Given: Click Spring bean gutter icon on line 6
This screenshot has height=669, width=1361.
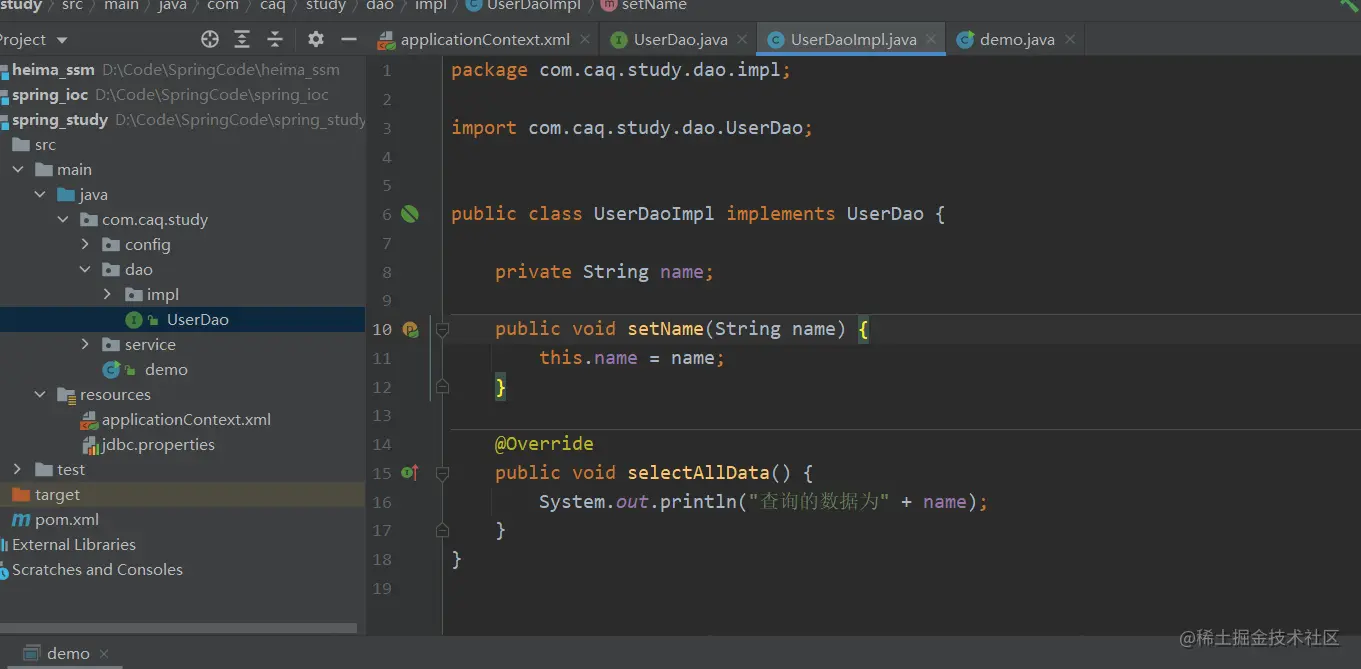Looking at the screenshot, I should click(x=410, y=214).
